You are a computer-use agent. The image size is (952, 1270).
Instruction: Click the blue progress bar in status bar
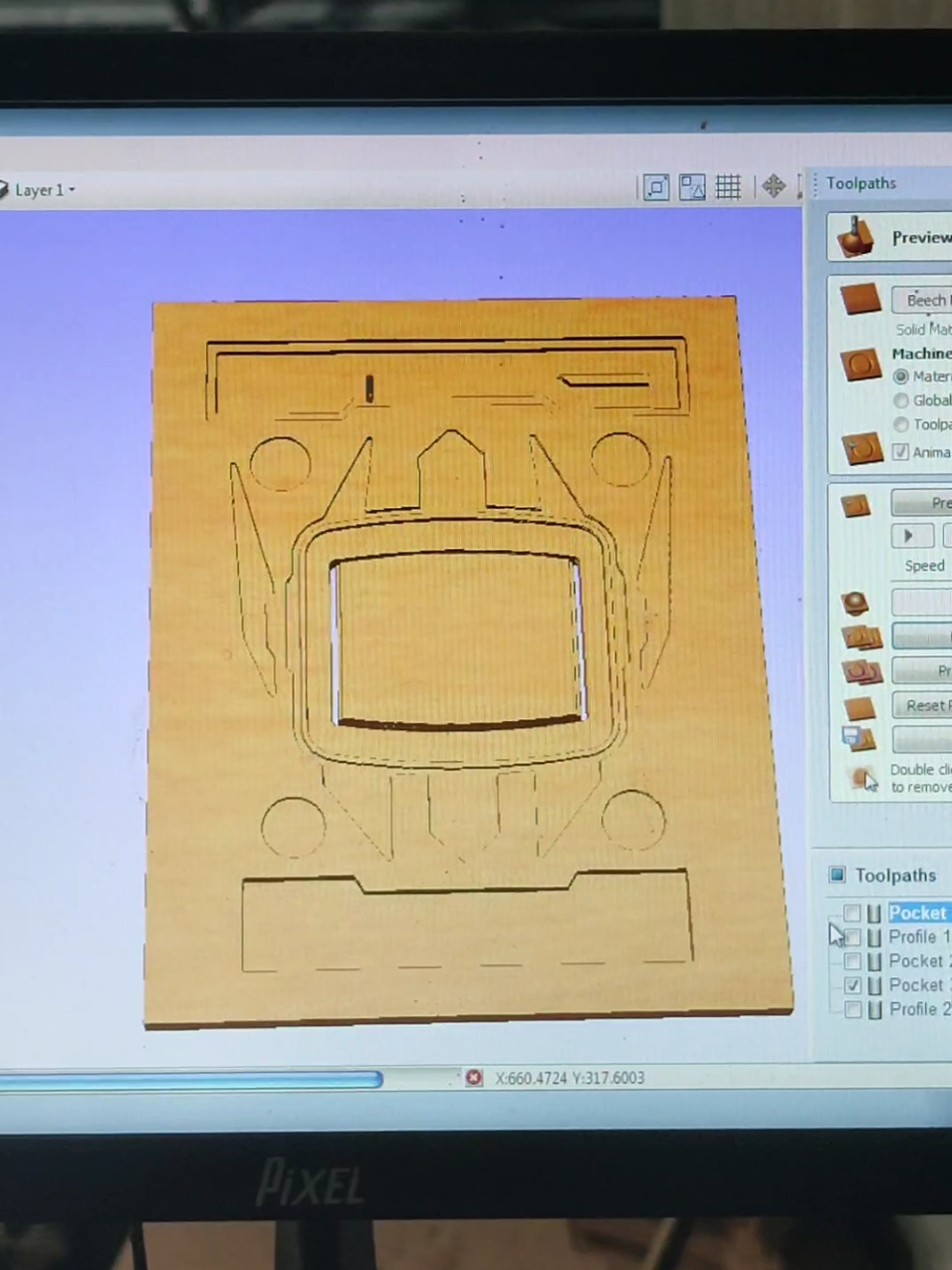(x=191, y=1079)
